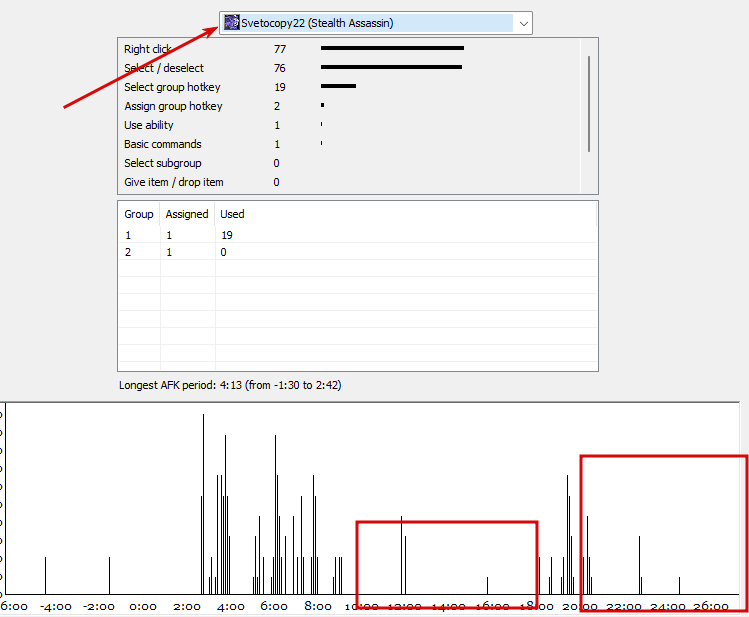Open the Svetocopy22 player dropdown arrow
The image size is (749, 617).
(524, 23)
